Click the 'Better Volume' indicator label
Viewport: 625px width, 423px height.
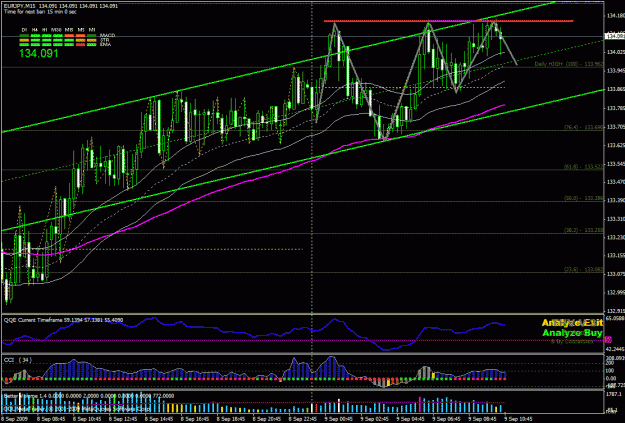(x=20, y=396)
